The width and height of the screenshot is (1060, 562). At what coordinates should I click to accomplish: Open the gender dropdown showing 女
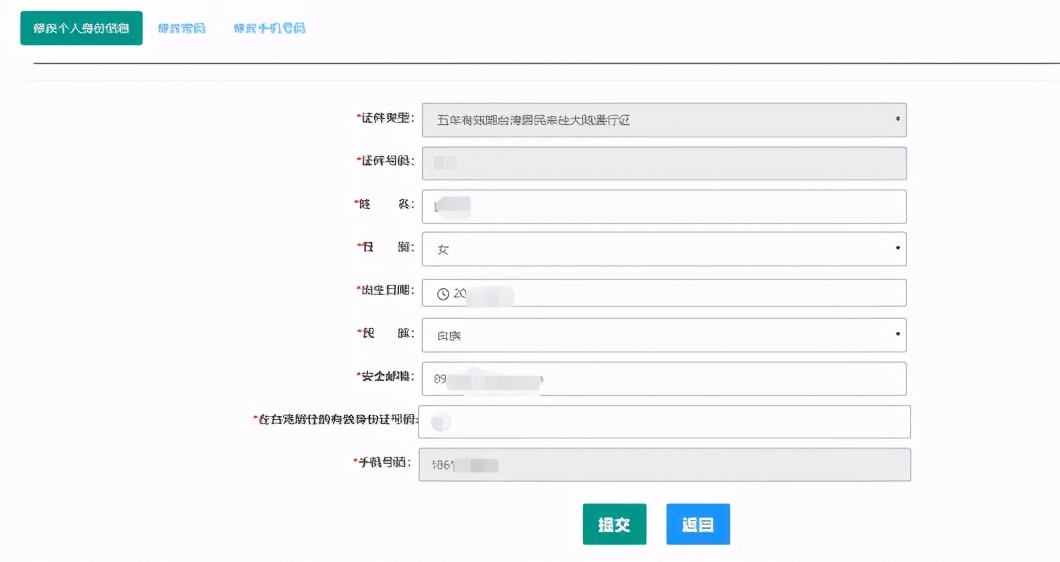coord(664,249)
